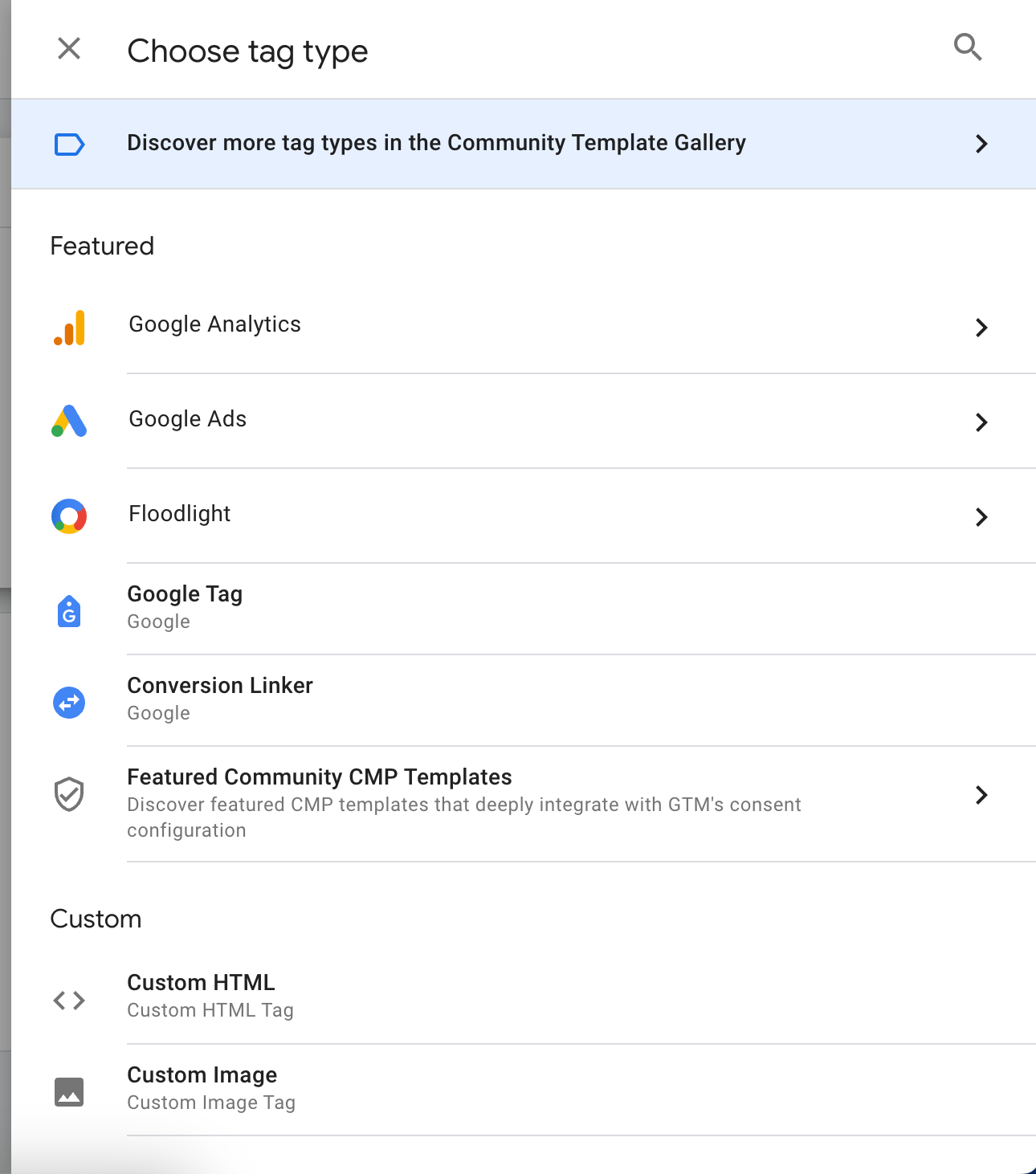
Task: Close the Choose tag type panel
Action: tap(70, 48)
